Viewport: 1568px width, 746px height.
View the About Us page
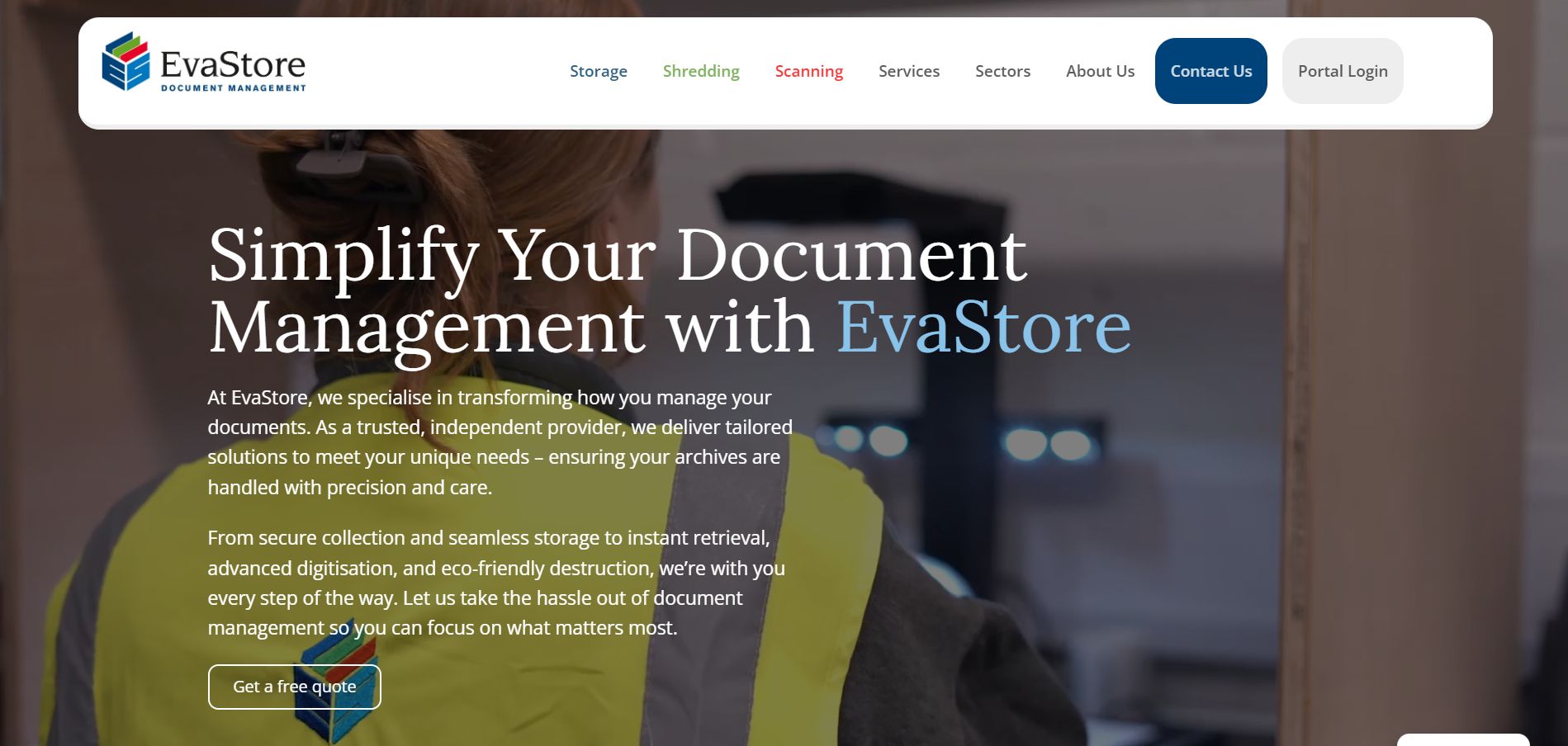coord(1099,71)
